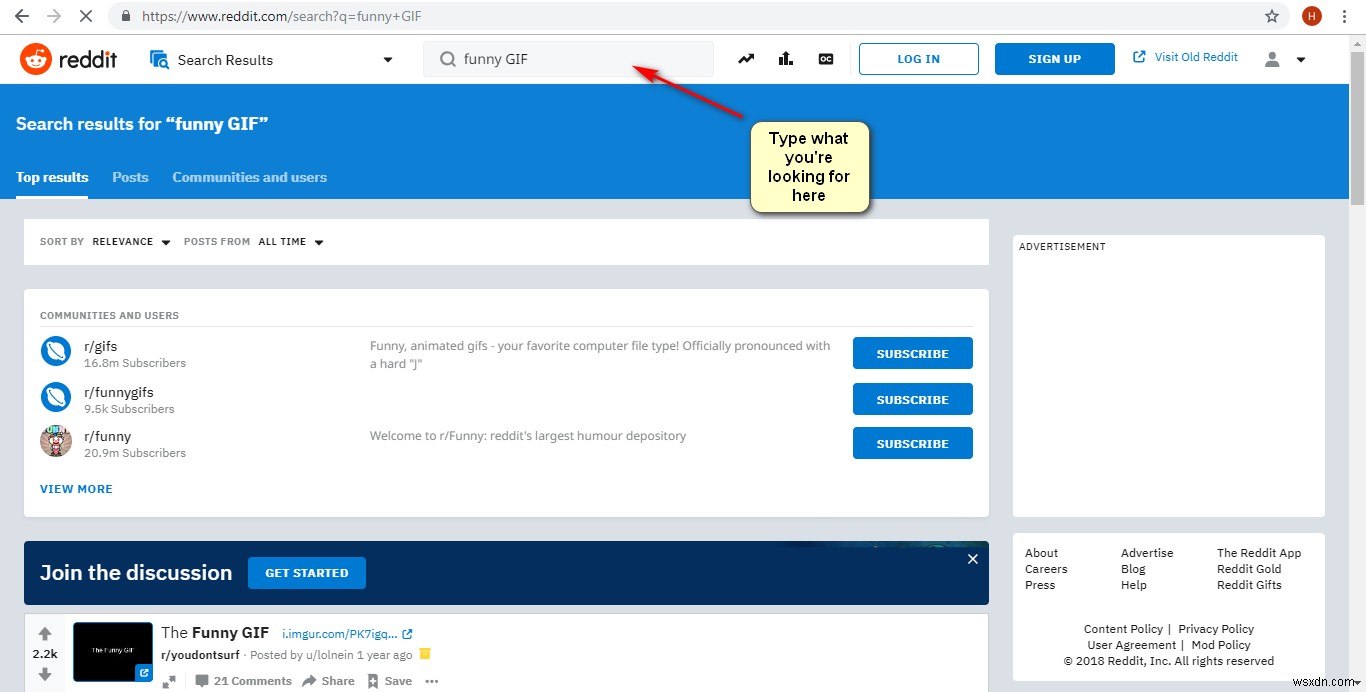Open the Content Policy link
The height and width of the screenshot is (692, 1366).
pyautogui.click(x=1123, y=629)
